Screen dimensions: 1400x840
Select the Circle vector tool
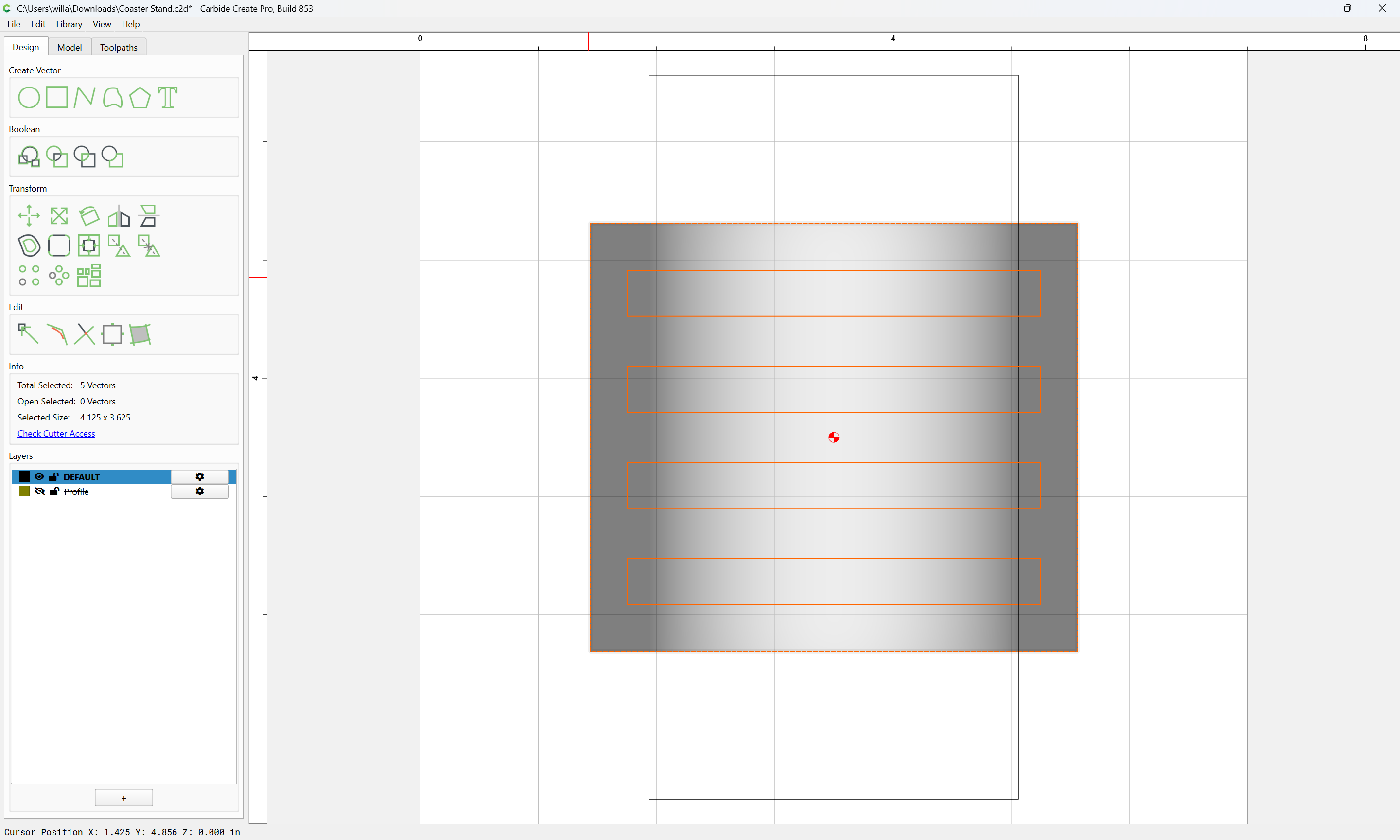click(29, 97)
